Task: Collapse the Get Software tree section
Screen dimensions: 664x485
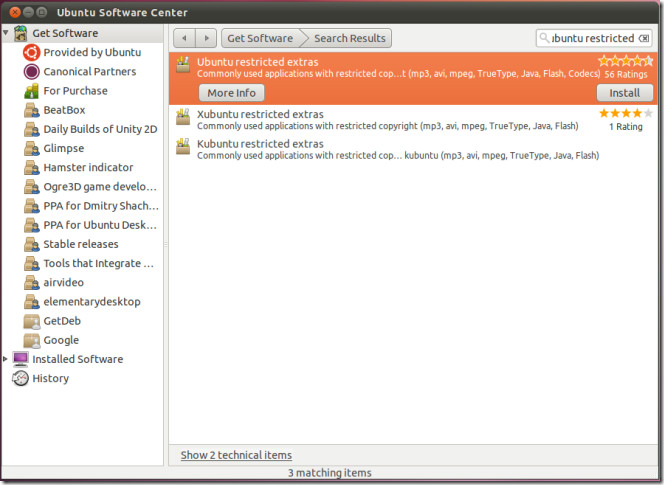Action: pos(6,33)
